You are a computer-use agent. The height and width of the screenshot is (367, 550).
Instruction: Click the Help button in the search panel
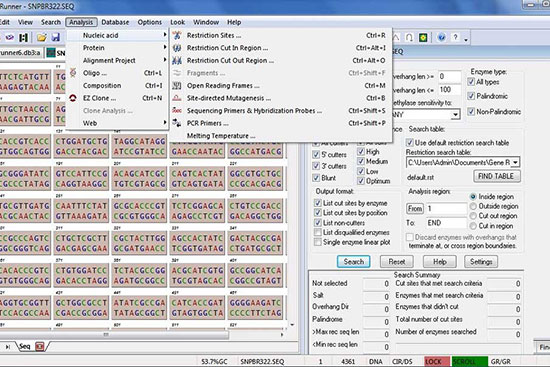click(x=440, y=262)
